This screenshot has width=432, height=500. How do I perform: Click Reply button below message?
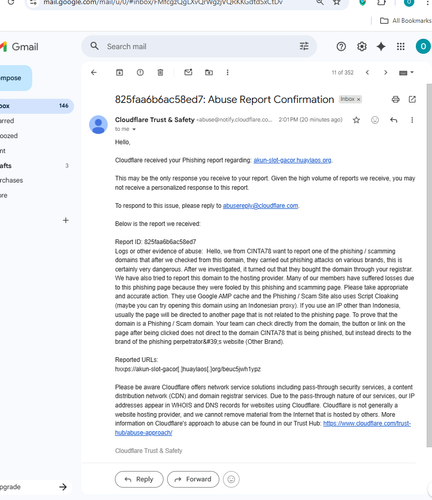point(139,479)
